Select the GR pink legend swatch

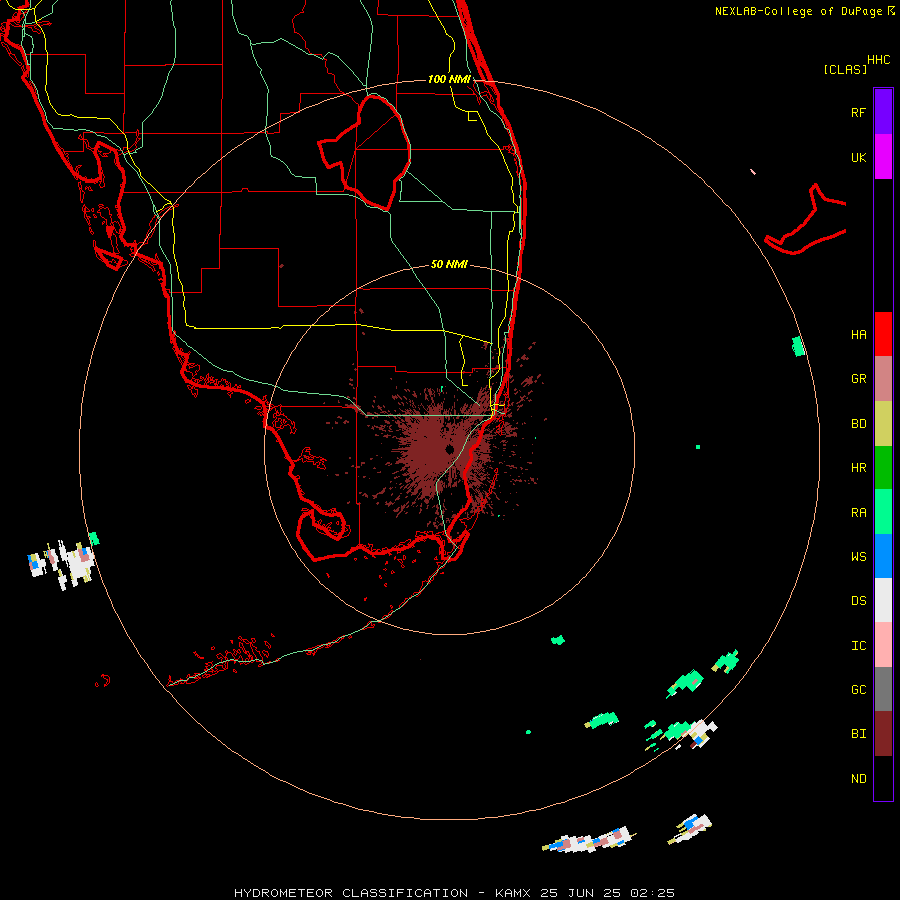click(x=883, y=379)
